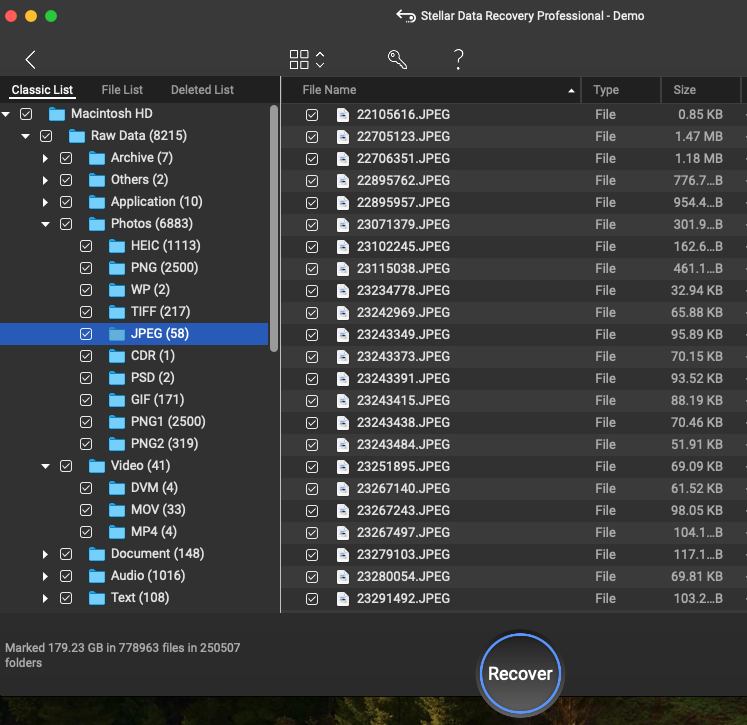The height and width of the screenshot is (725, 747).
Task: Sort by the Type column header
Action: pos(621,90)
